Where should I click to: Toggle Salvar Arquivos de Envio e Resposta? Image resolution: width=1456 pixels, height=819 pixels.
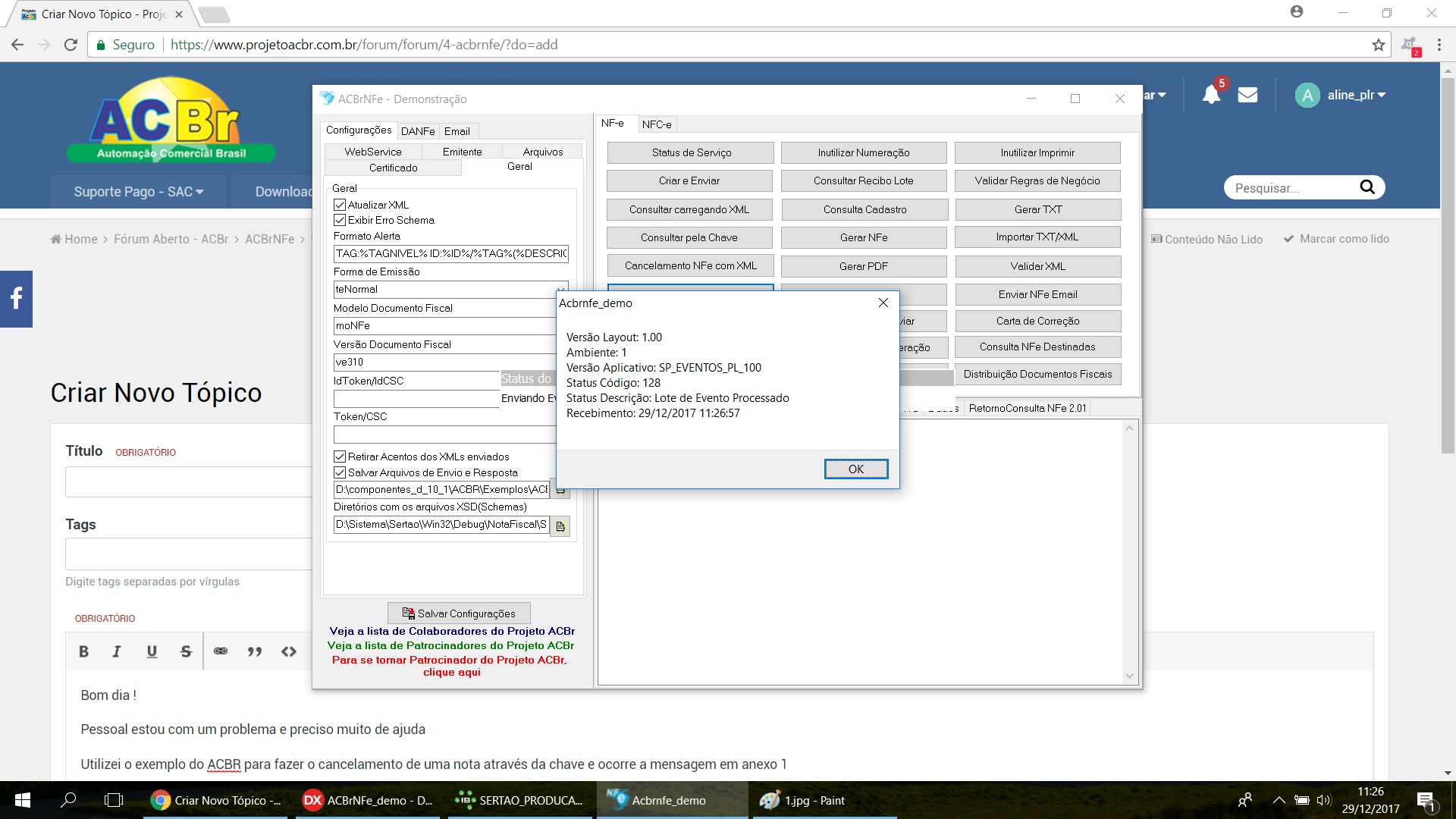[x=340, y=472]
